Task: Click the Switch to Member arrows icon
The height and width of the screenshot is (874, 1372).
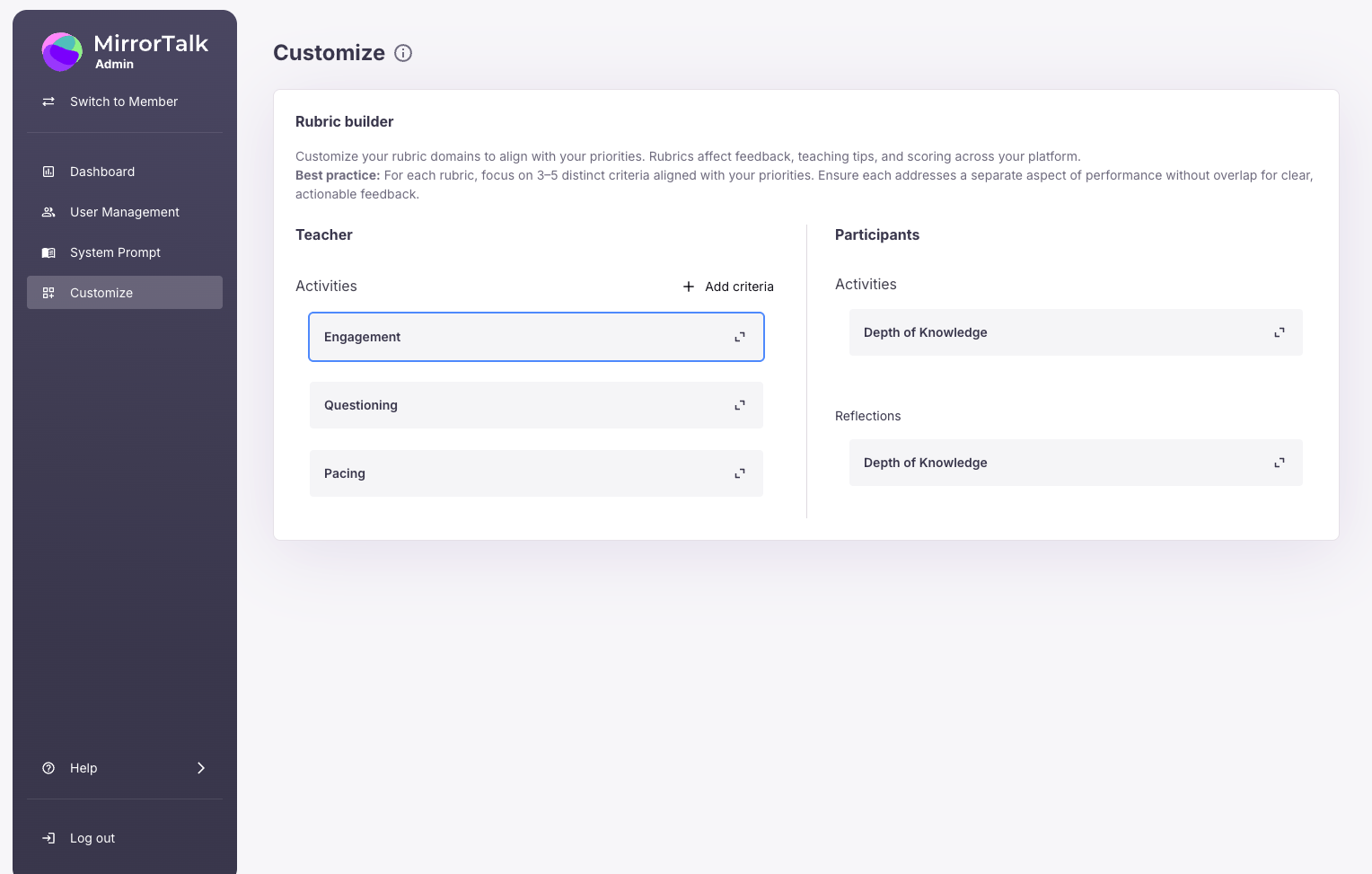Action: tap(48, 102)
